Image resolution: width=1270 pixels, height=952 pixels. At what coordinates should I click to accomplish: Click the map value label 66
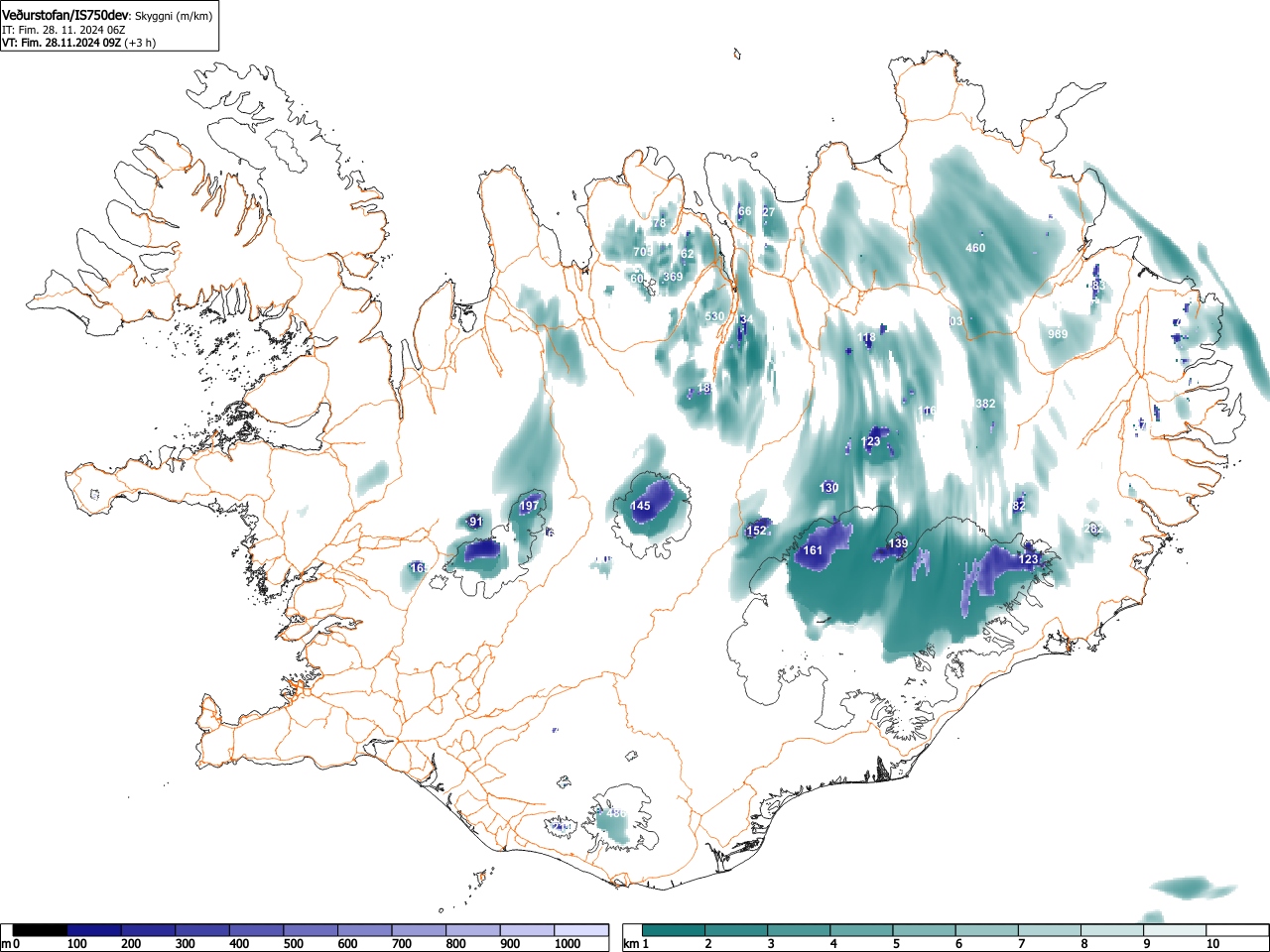coord(745,211)
